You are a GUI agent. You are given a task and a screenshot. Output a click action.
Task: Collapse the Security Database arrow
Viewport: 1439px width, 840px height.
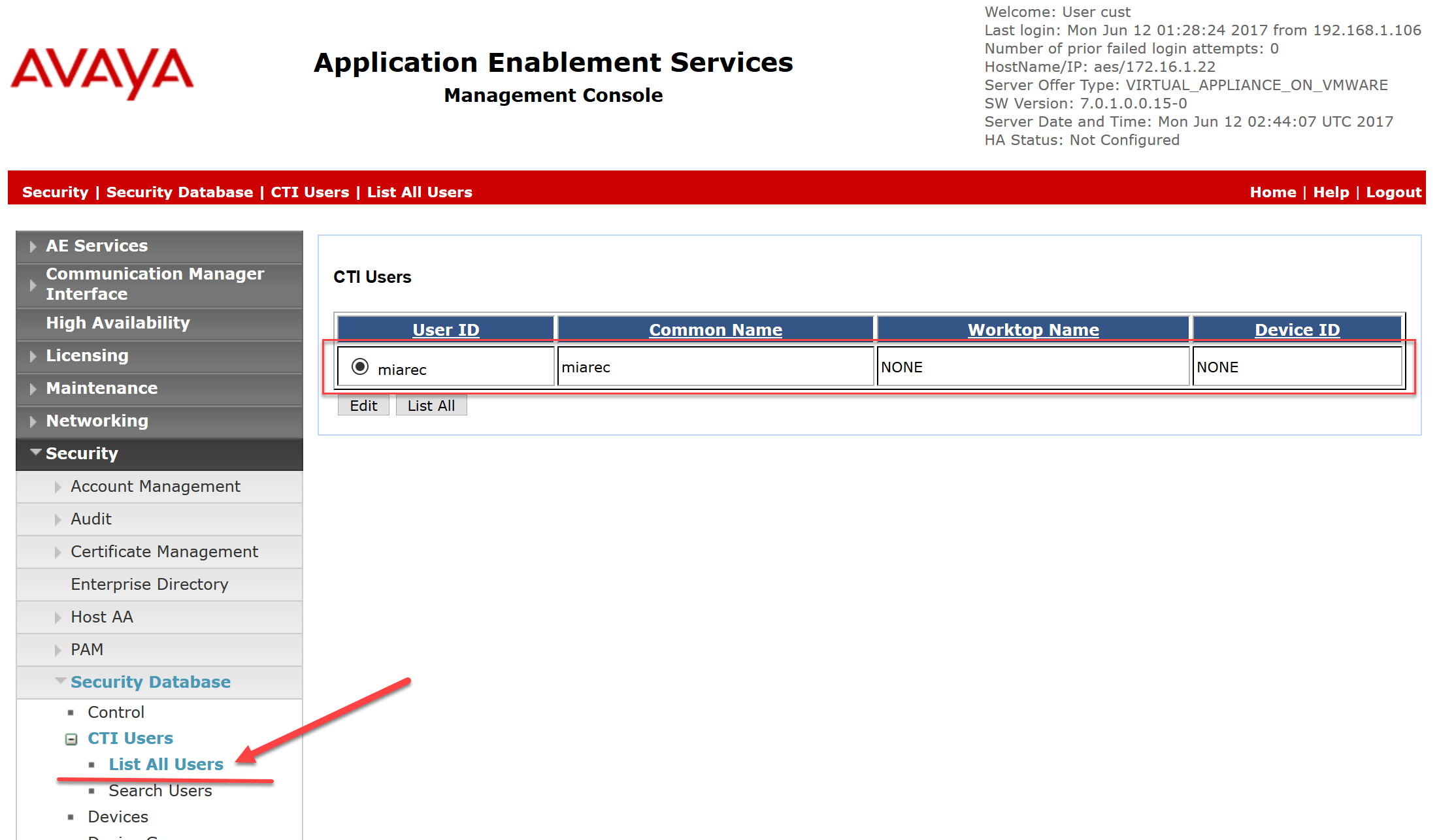pyautogui.click(x=60, y=681)
